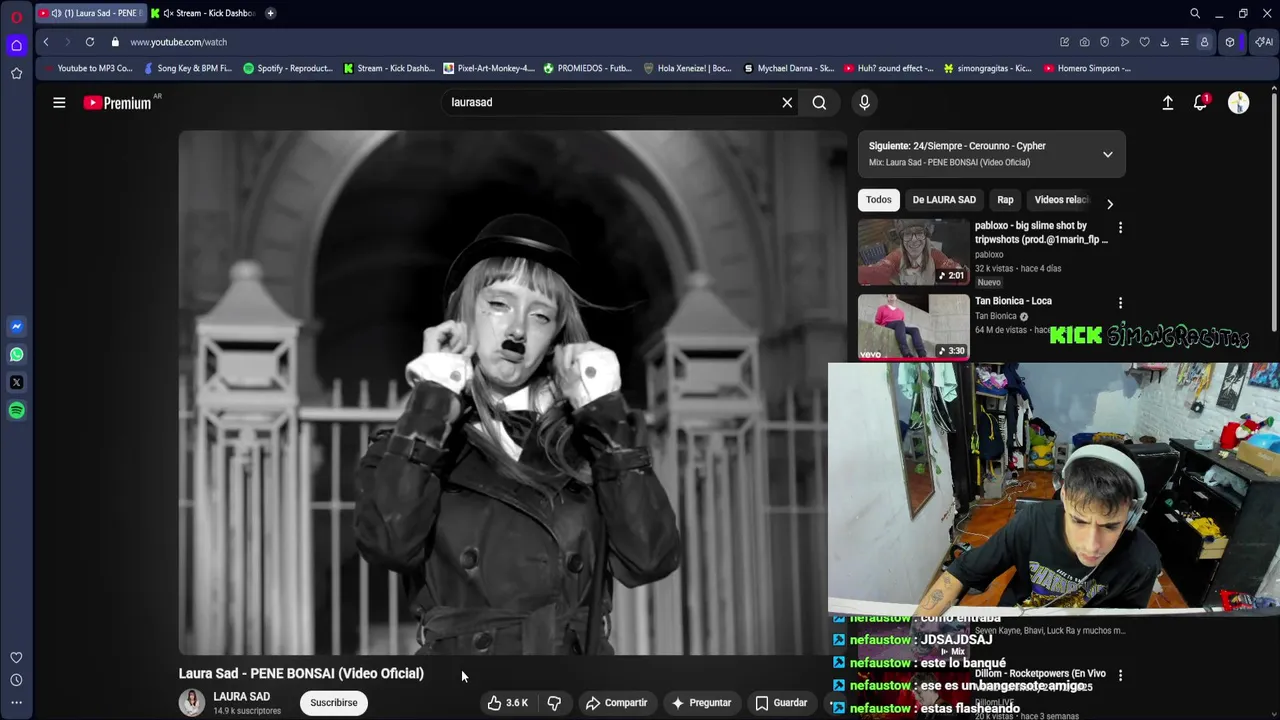Open Hola Xeneize! Boca bookmark
This screenshot has height=720, width=1280.
(x=688, y=68)
